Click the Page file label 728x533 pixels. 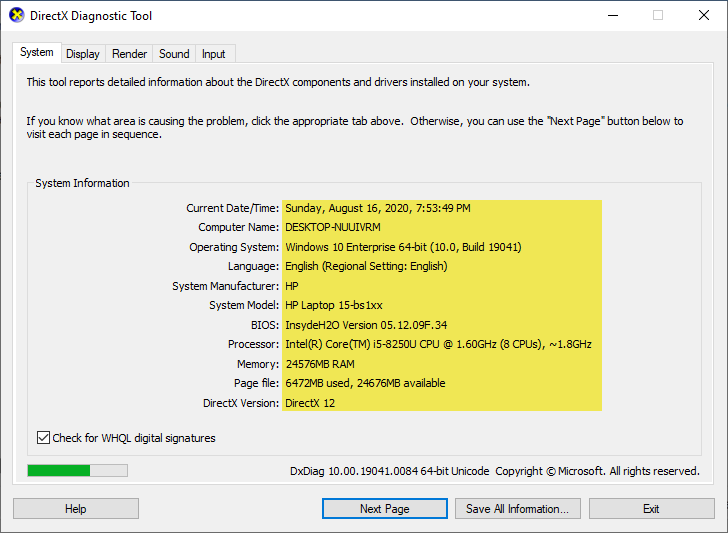(x=256, y=384)
